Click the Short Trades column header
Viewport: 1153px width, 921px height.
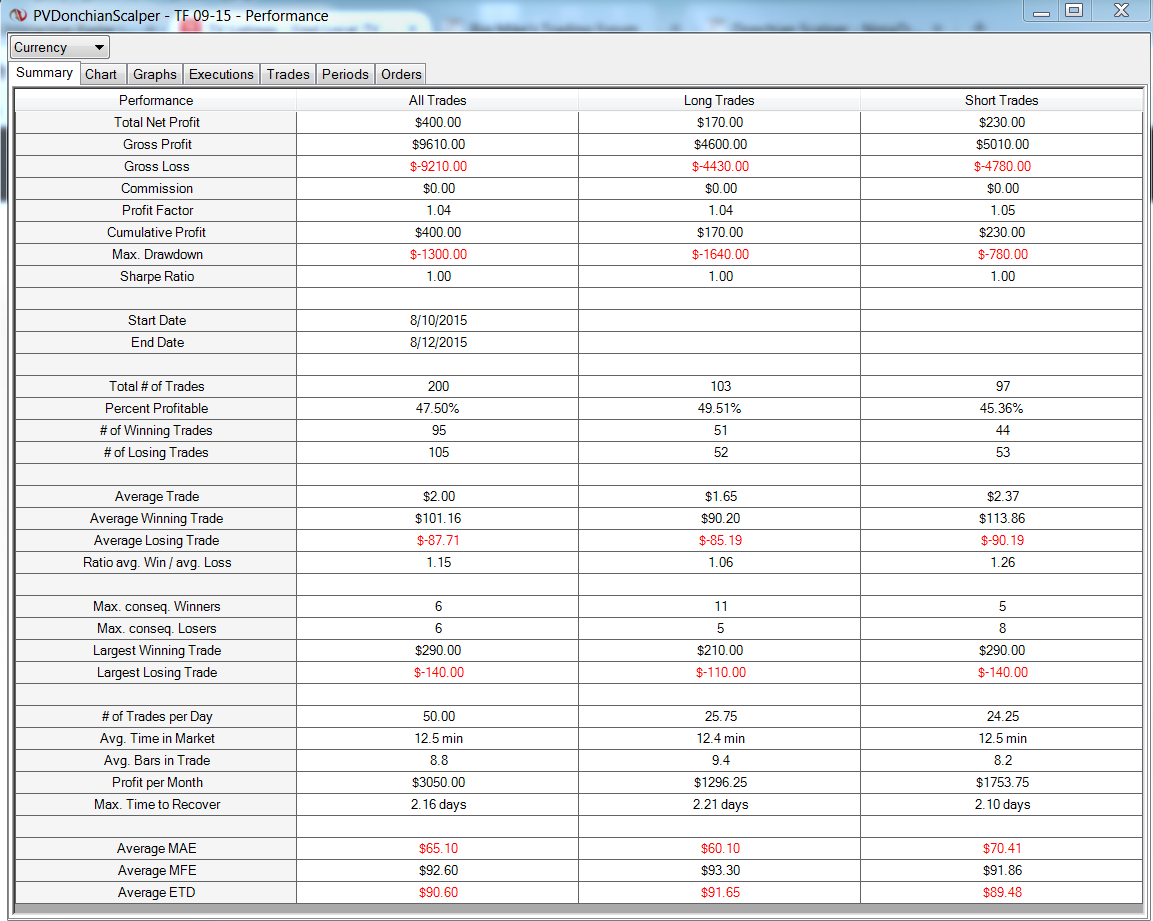point(1002,100)
